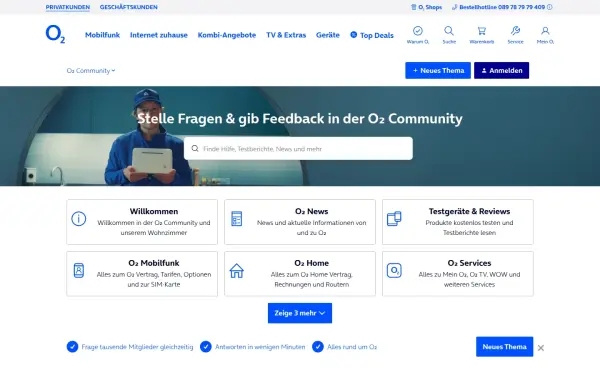This screenshot has height=375, width=600.
Task: Switch to Geschäftskunden tab
Action: [129, 7]
